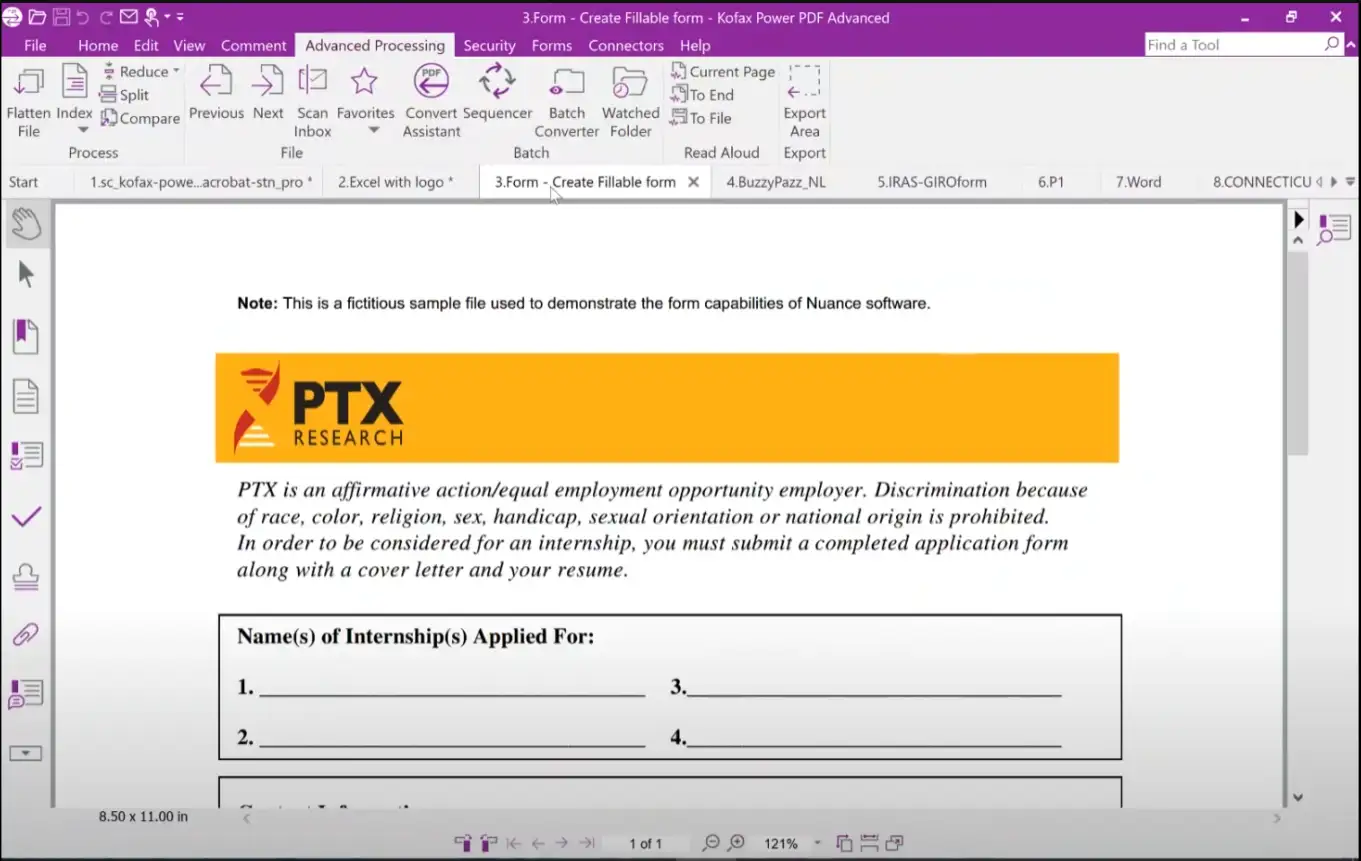Open the Watched Folder tool
Image resolution: width=1361 pixels, height=861 pixels.
(x=630, y=100)
